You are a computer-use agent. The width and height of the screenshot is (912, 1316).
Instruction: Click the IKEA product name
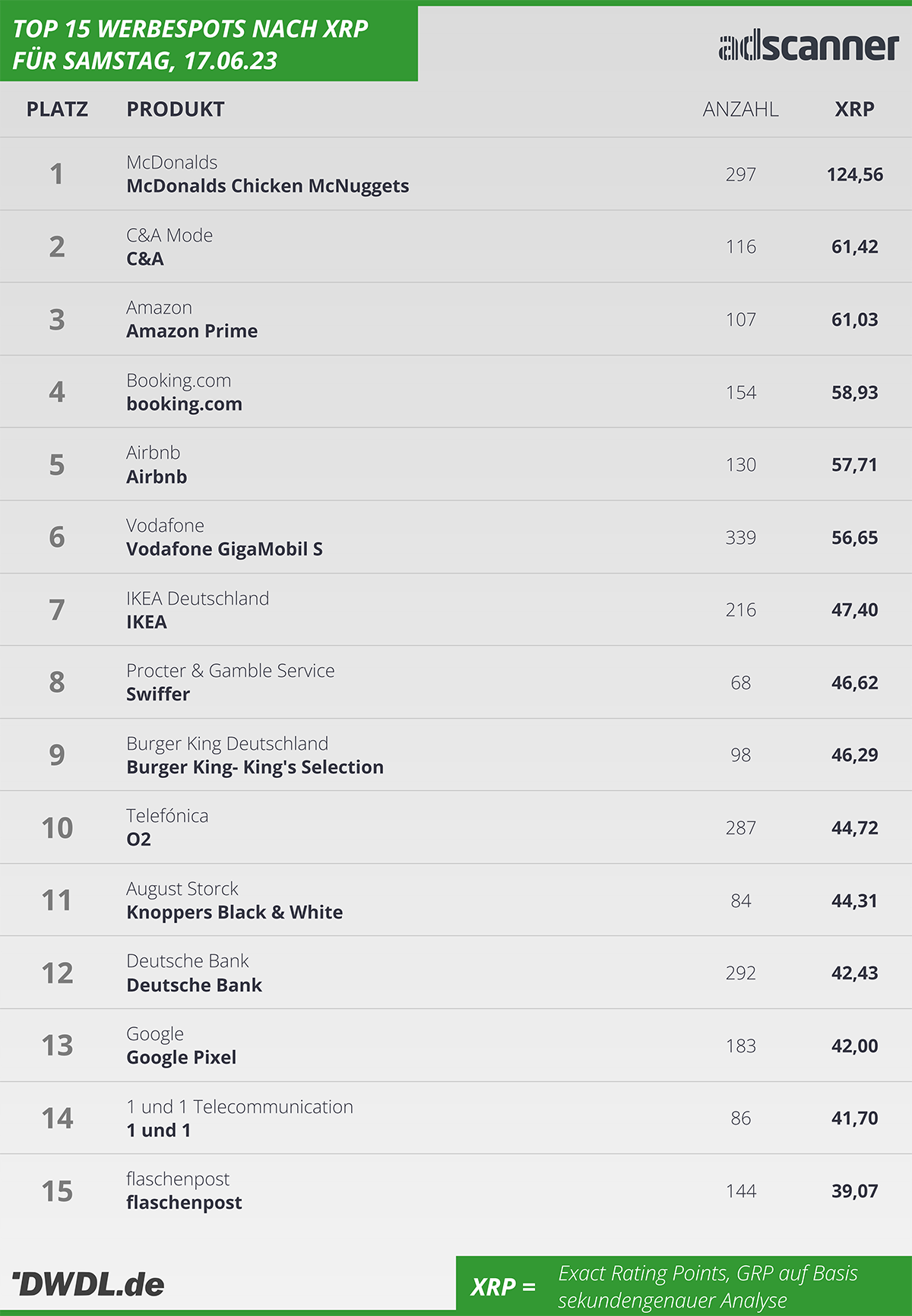(147, 622)
